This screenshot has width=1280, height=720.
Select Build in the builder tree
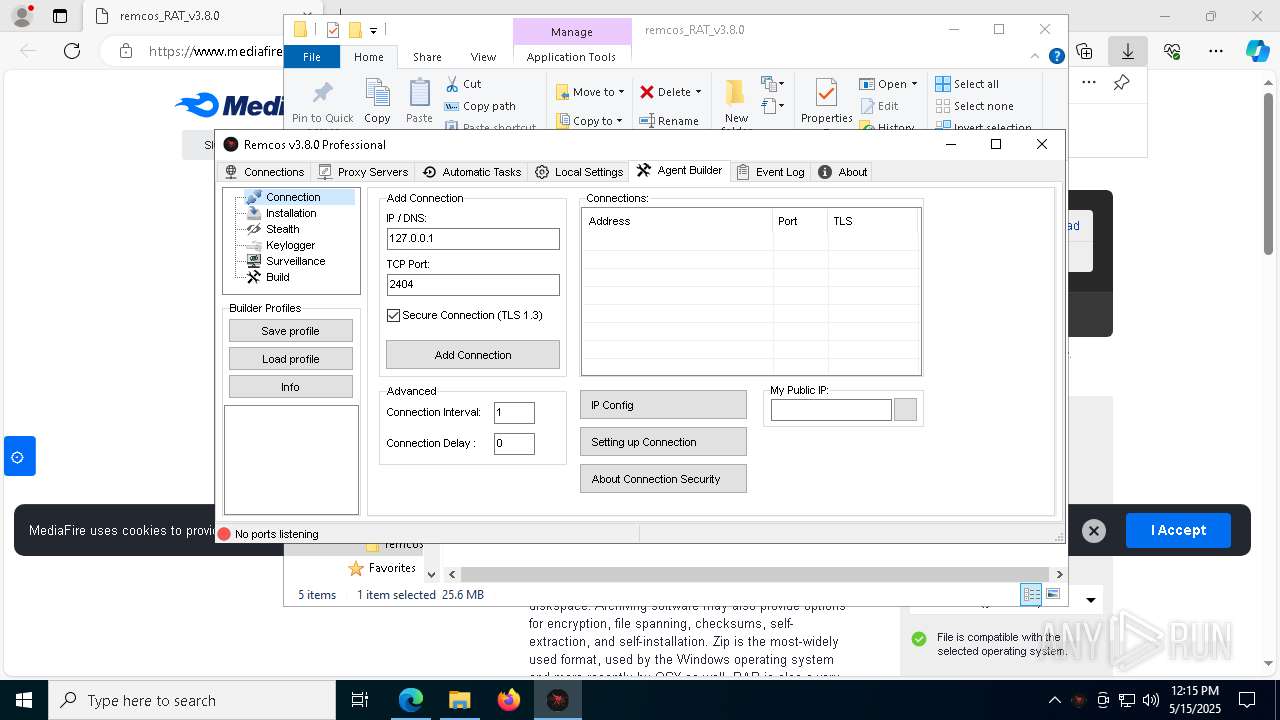pyautogui.click(x=278, y=277)
